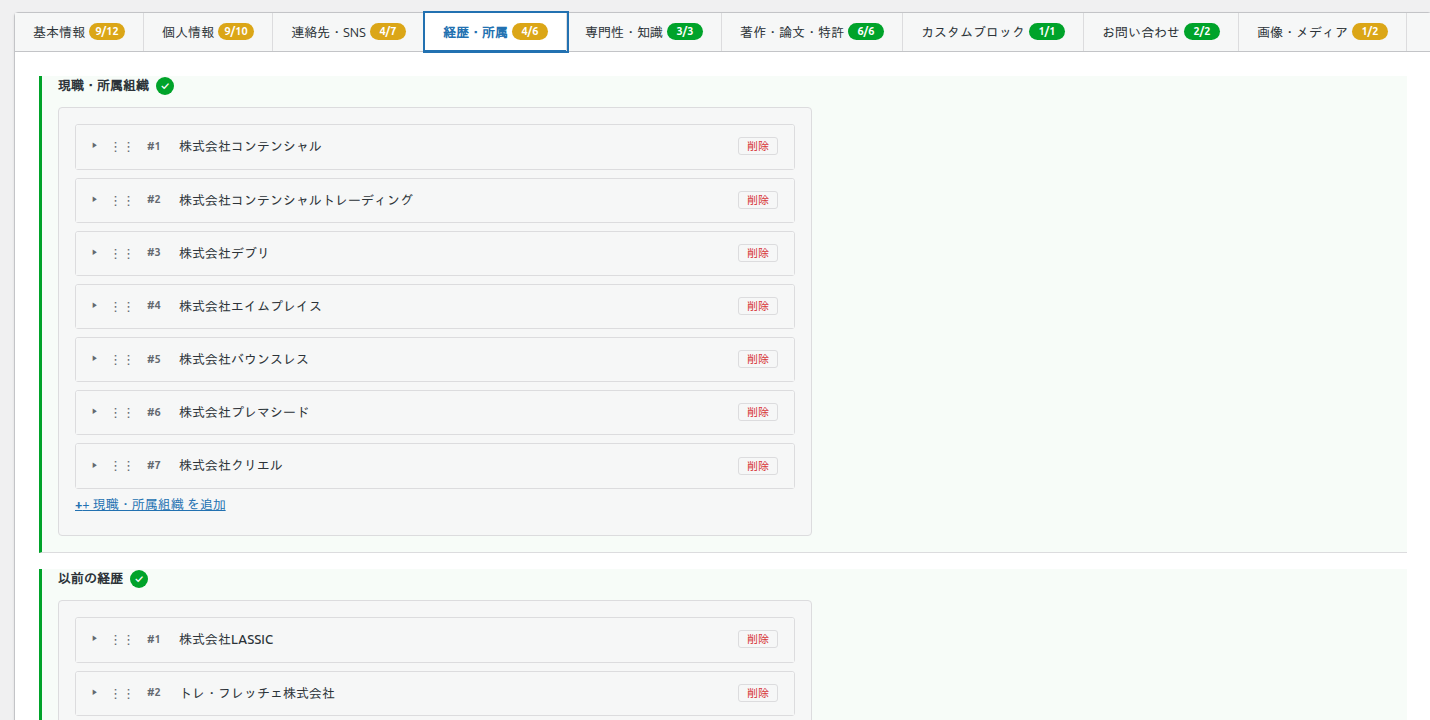Delete the 株式会社コンテンシャルトレーディング entry
Image resolution: width=1430 pixels, height=720 pixels.
tap(758, 200)
